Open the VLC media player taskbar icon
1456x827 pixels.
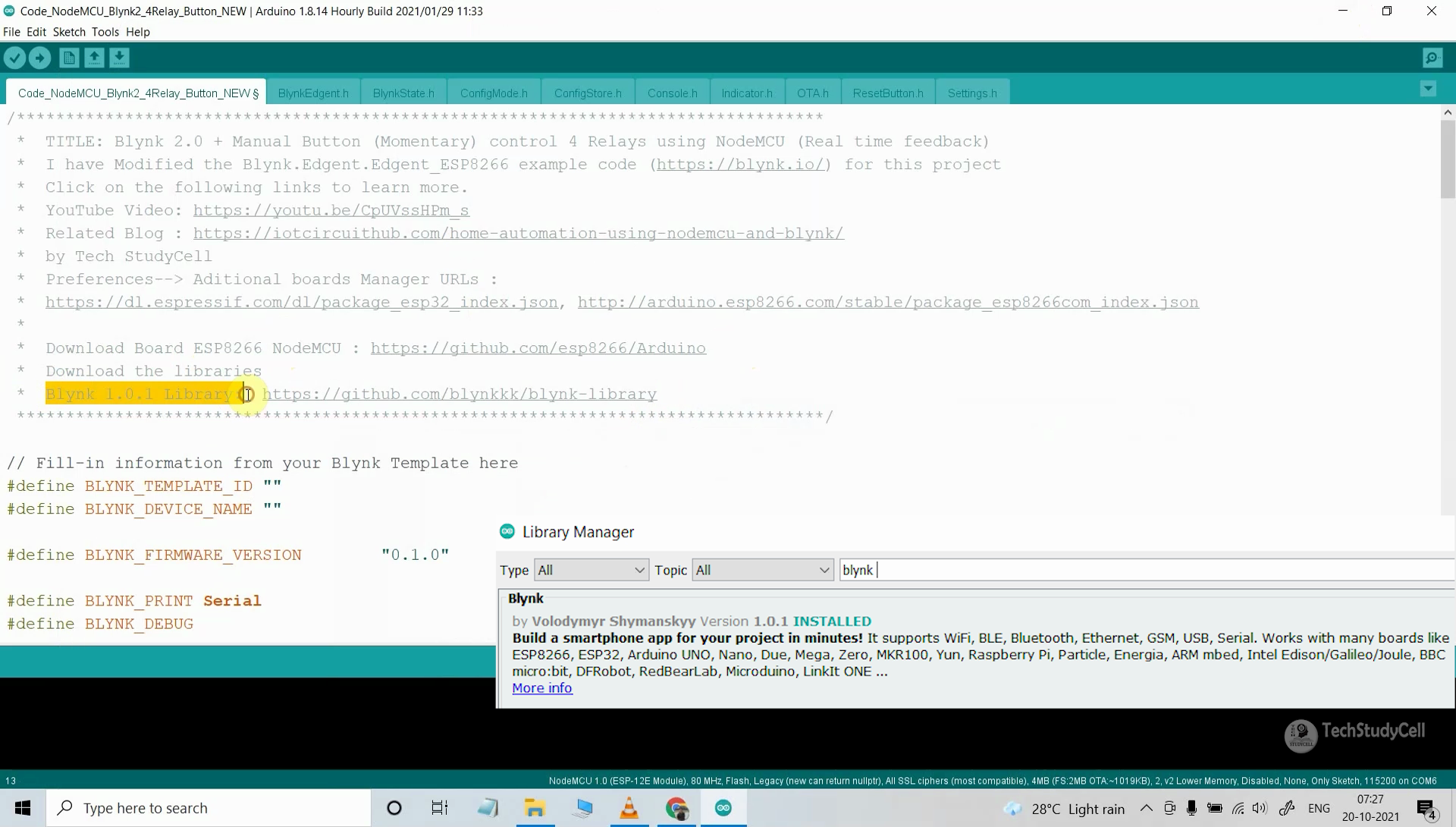point(629,808)
